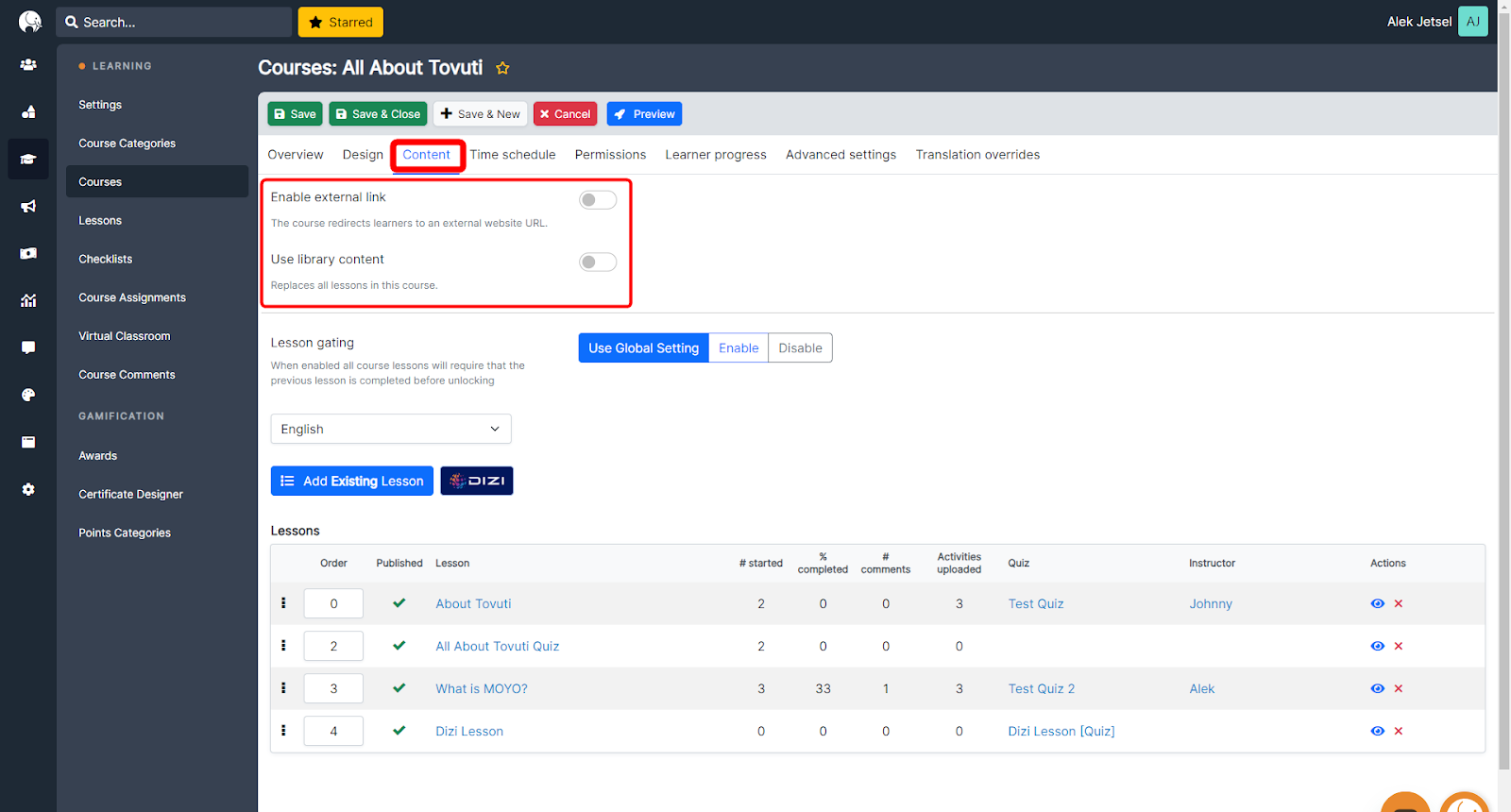Open the users icon in left sidebar
The width and height of the screenshot is (1511, 812).
[x=28, y=64]
